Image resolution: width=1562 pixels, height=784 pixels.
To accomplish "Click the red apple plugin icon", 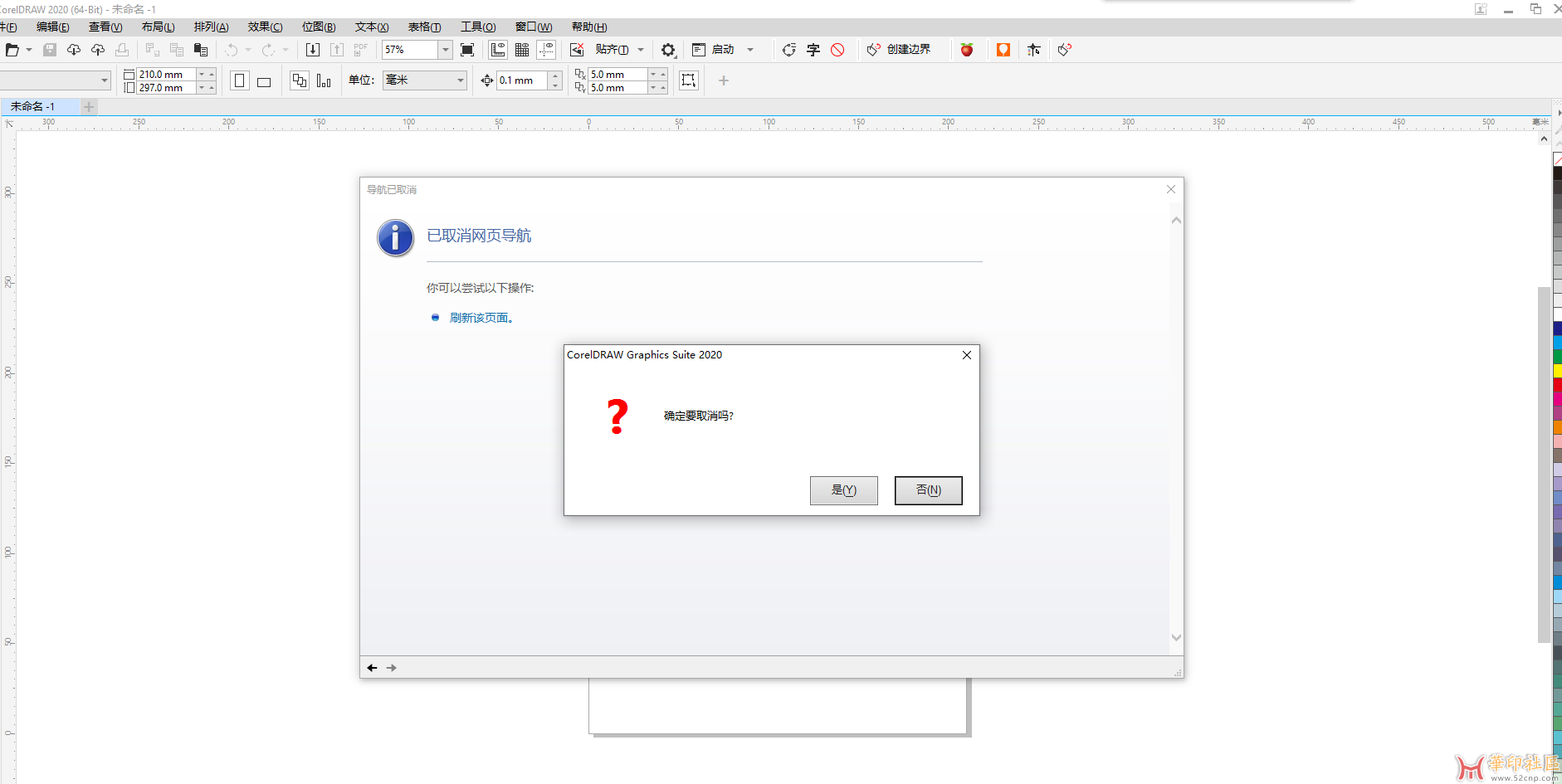I will pyautogui.click(x=967, y=50).
